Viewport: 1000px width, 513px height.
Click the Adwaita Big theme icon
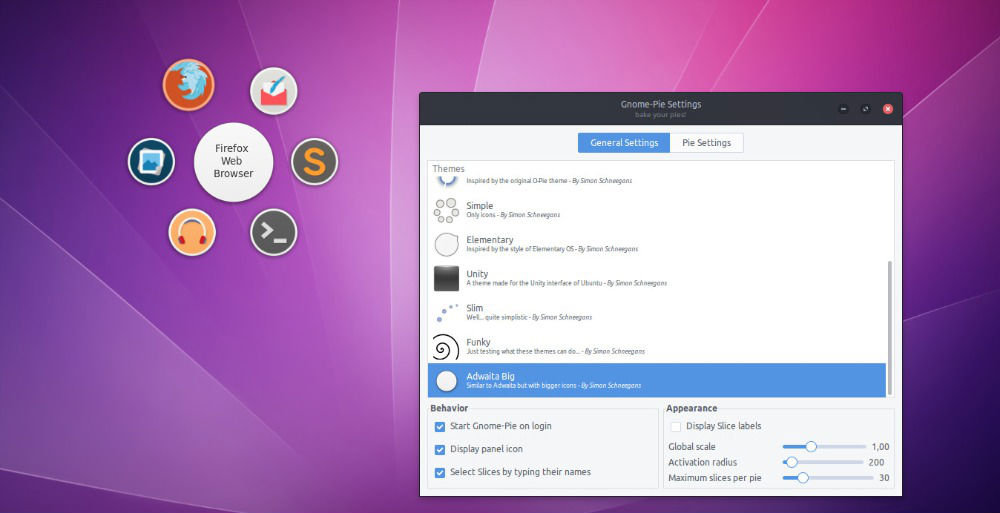(x=446, y=381)
